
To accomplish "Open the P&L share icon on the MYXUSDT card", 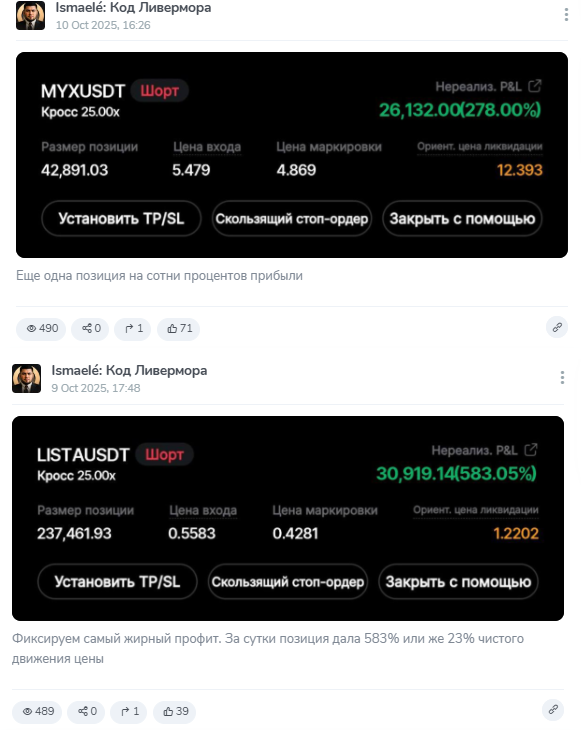I will click(535, 86).
